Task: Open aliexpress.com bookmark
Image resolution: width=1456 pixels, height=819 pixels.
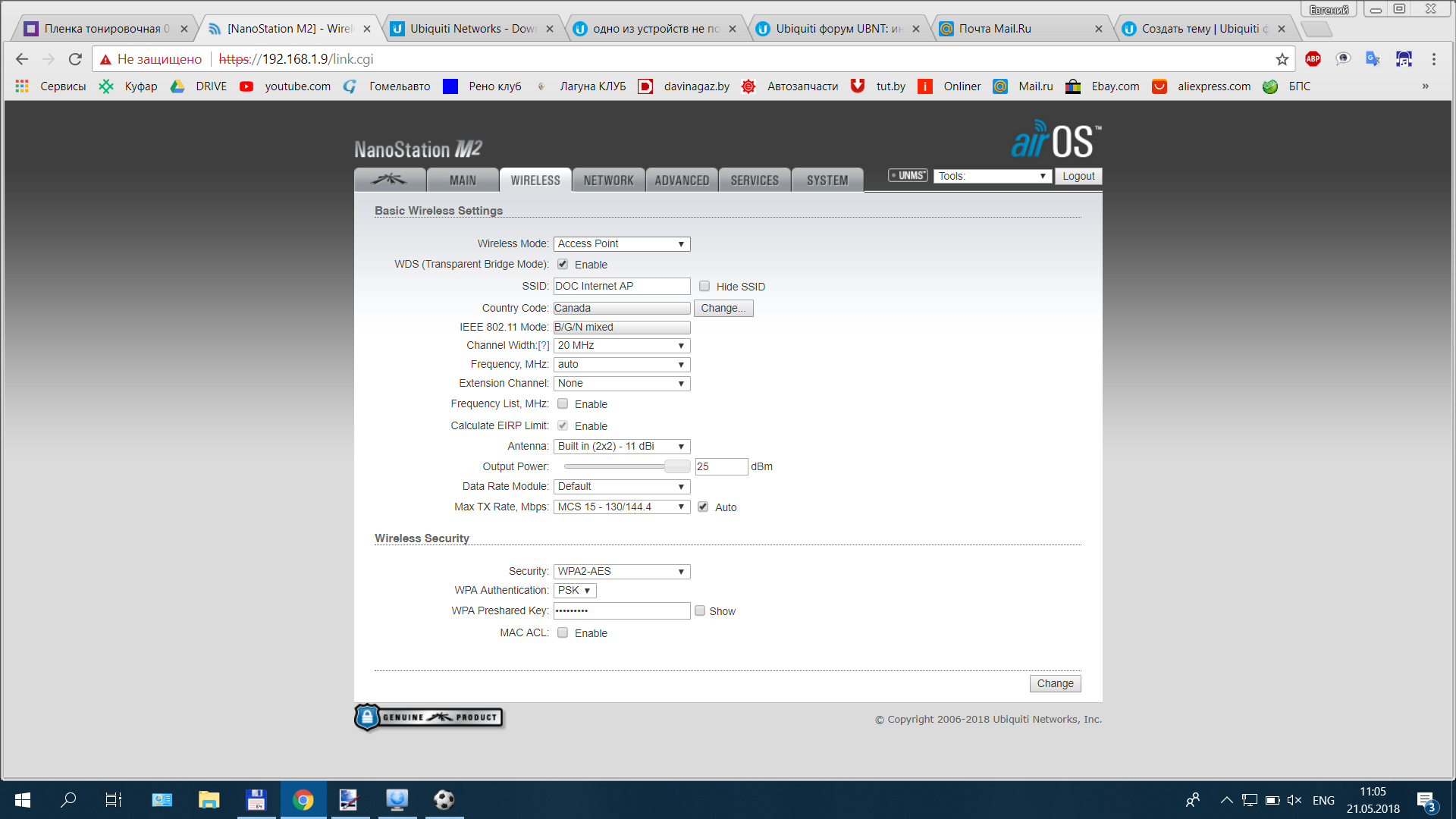Action: point(1201,86)
